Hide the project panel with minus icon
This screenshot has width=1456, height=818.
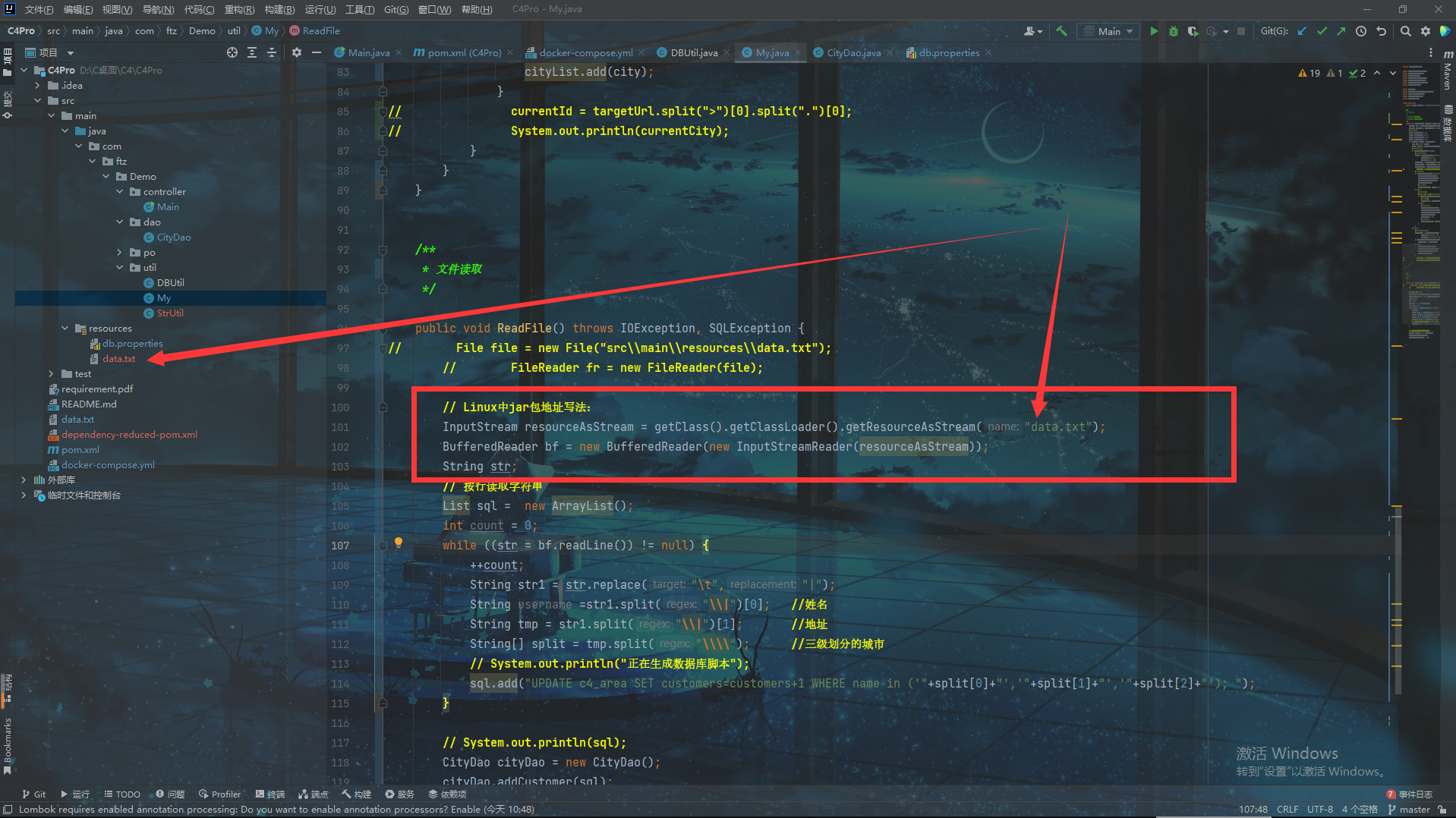317,52
